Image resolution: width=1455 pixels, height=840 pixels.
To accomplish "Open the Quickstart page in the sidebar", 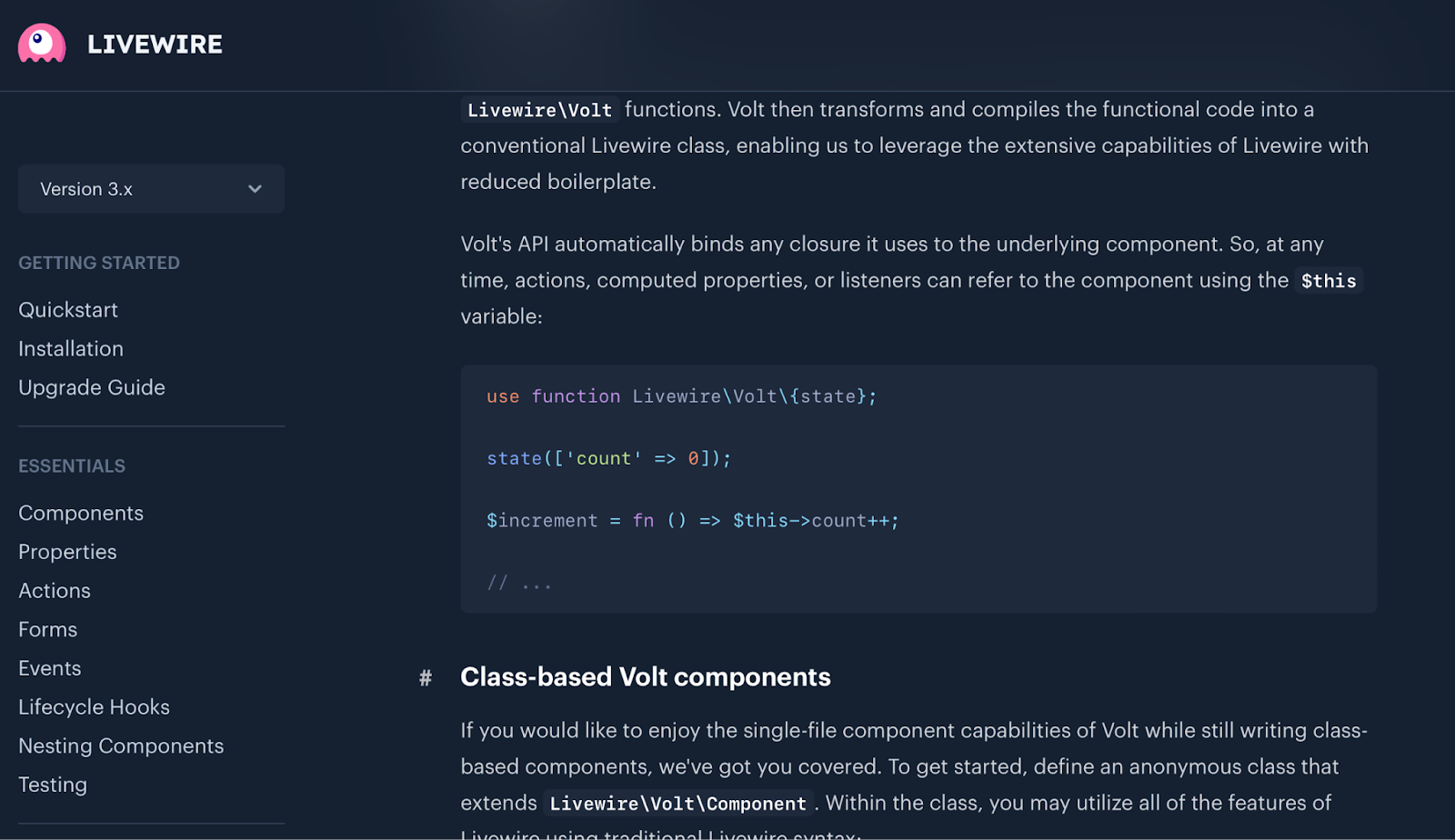I will pos(68,310).
